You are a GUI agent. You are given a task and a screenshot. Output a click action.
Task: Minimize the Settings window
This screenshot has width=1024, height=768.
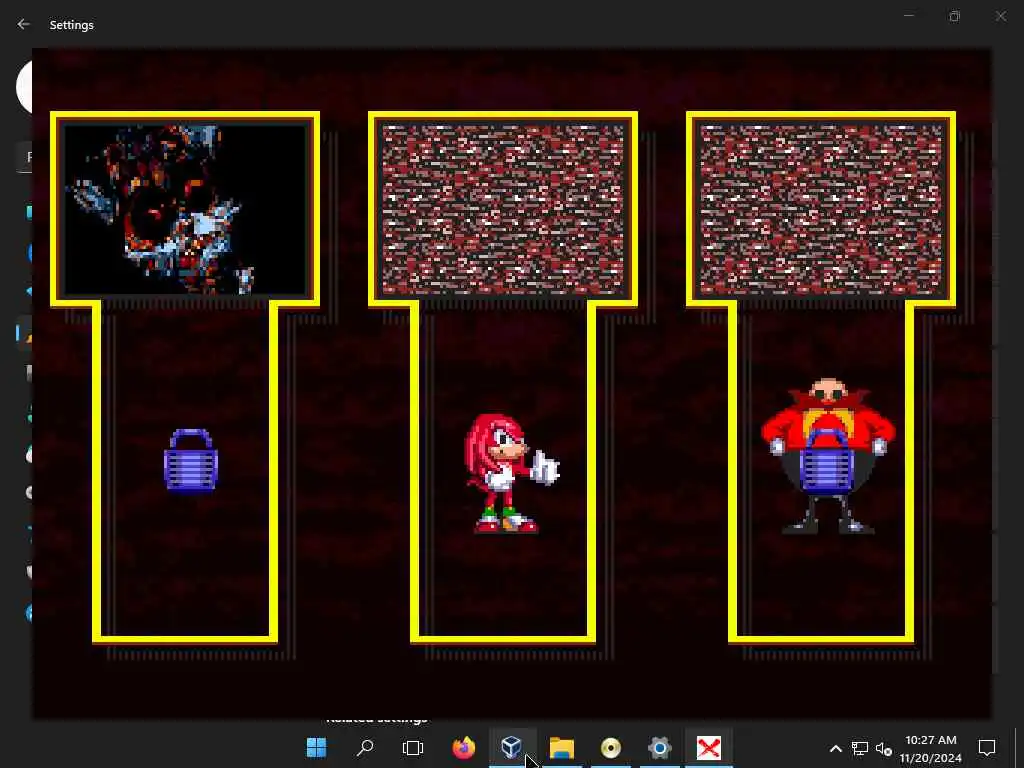(x=908, y=16)
